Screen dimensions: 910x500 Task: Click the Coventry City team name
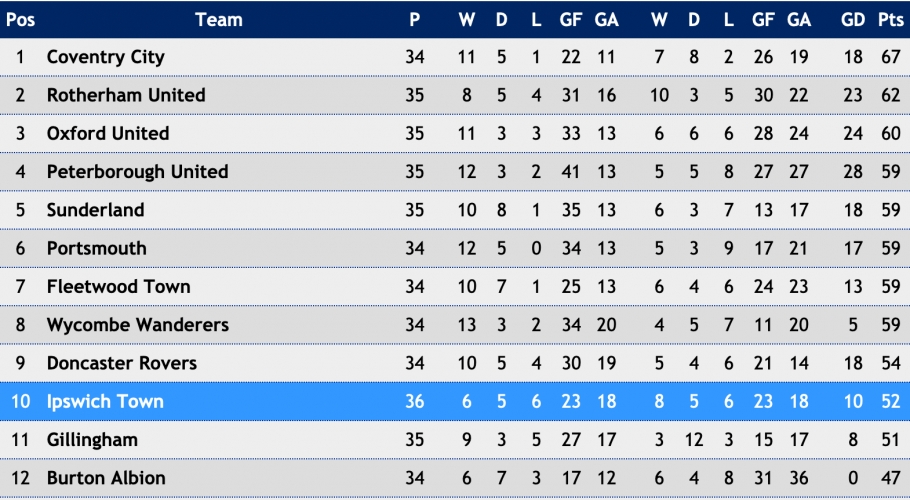click(x=106, y=57)
